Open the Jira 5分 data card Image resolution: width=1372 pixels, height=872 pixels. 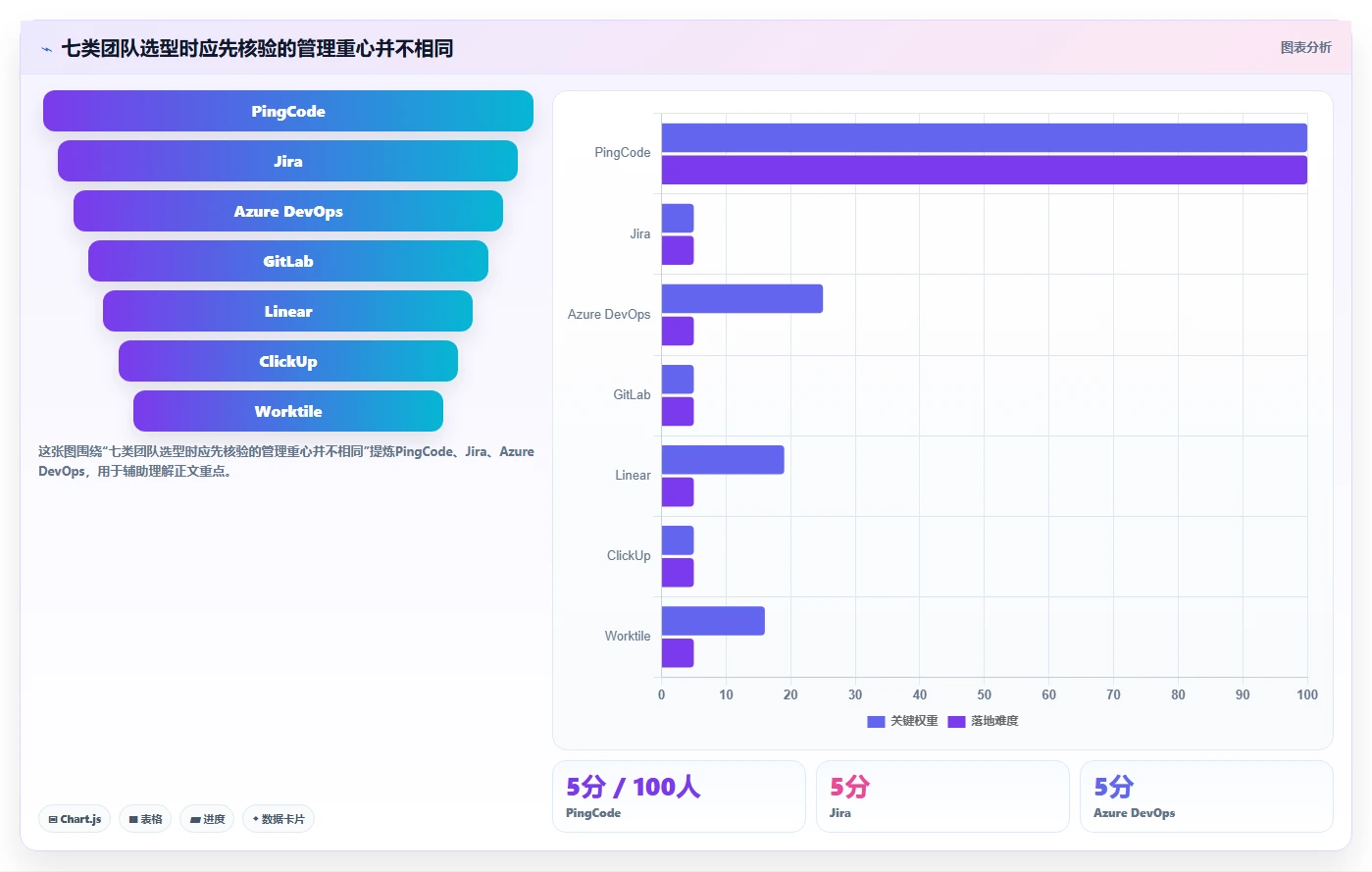click(942, 796)
